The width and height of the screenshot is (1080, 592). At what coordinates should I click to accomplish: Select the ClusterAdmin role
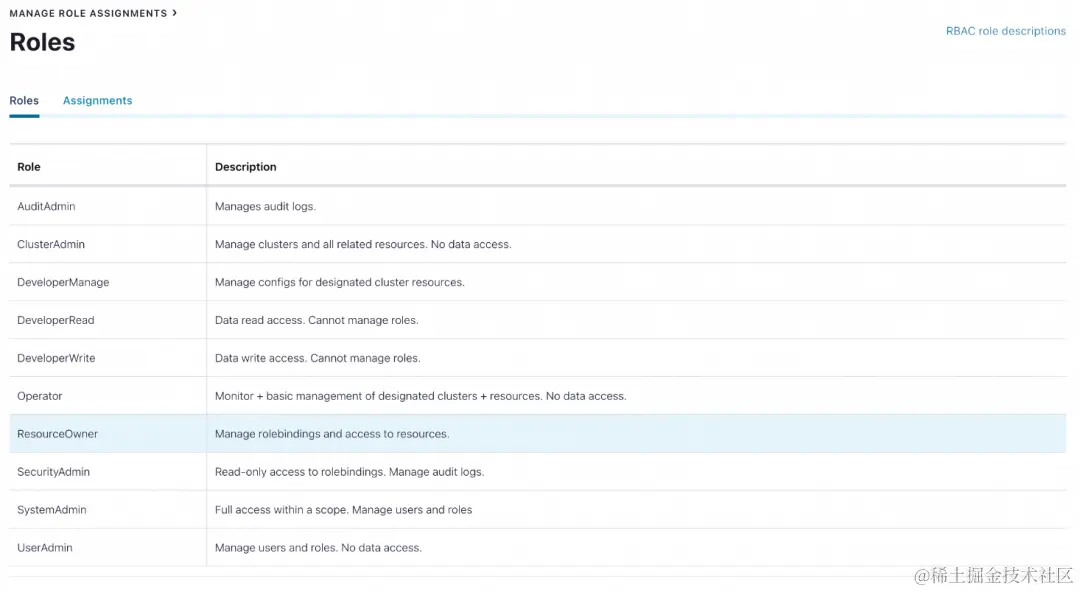[x=51, y=244]
